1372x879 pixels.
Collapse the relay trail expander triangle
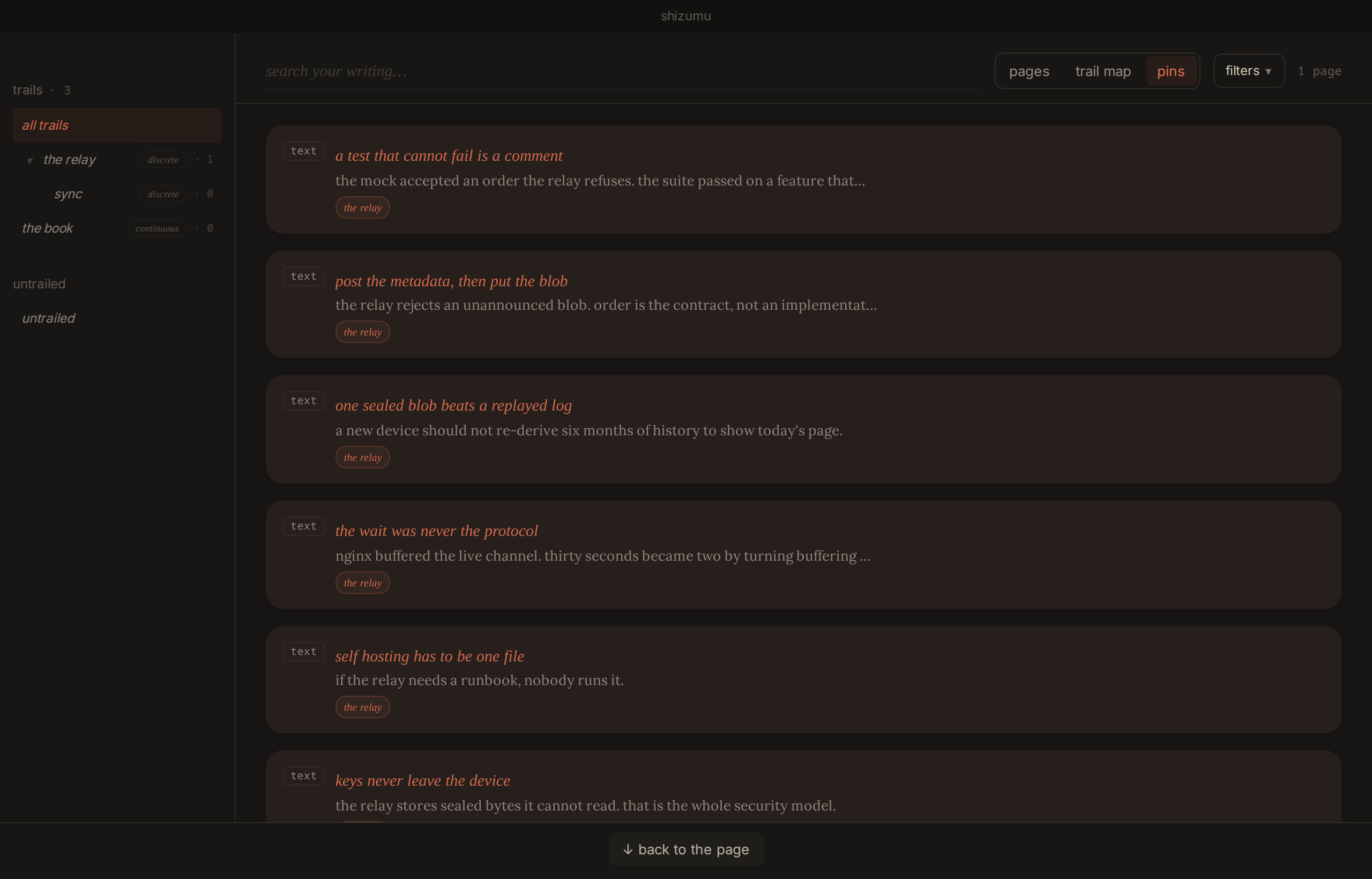[x=29, y=160]
